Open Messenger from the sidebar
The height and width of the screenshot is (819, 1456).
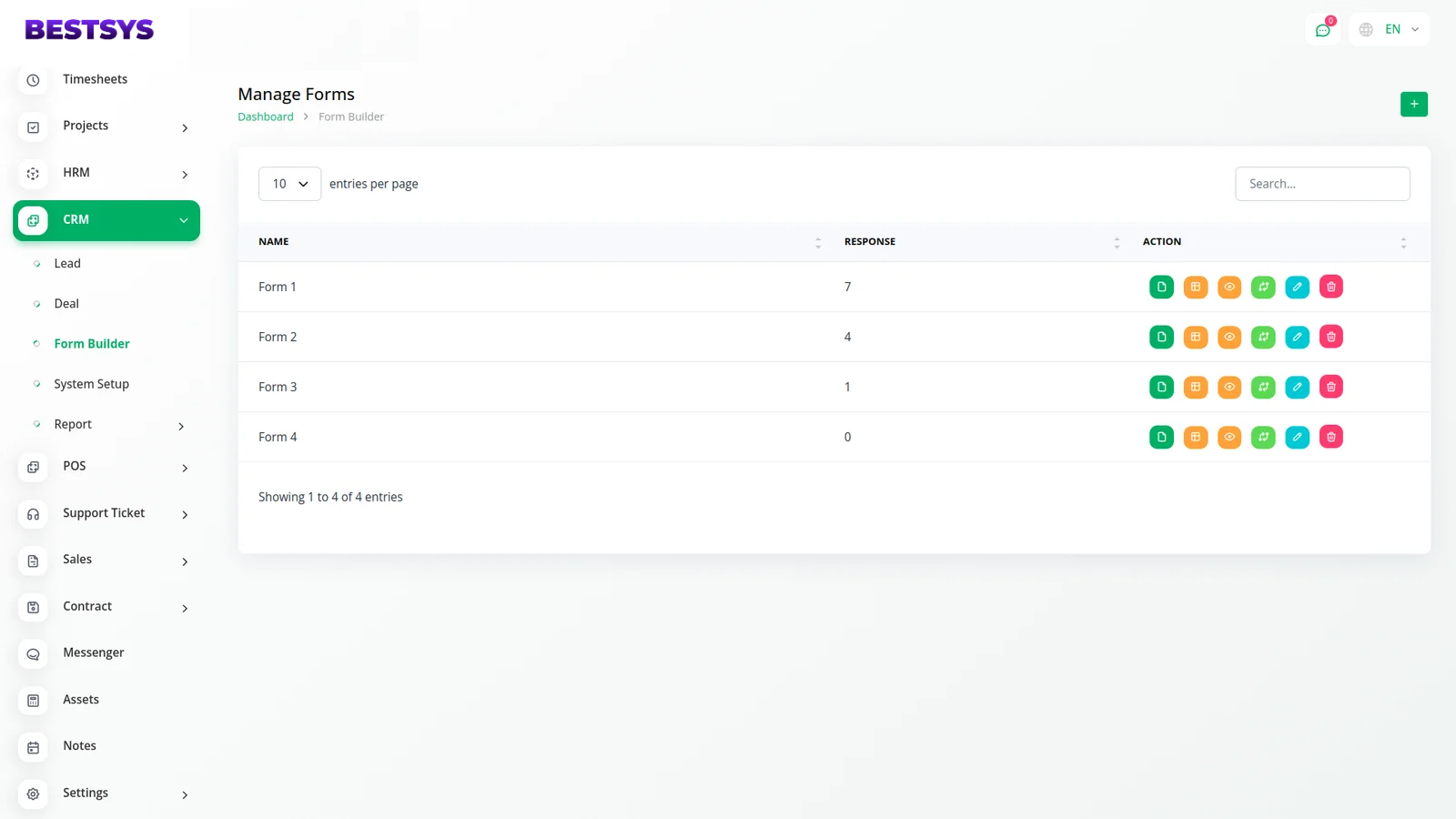pyautogui.click(x=93, y=652)
